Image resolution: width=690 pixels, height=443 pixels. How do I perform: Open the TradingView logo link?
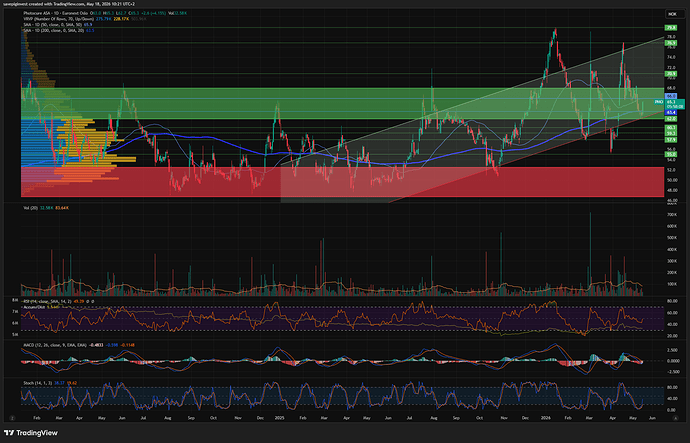(x=30, y=433)
